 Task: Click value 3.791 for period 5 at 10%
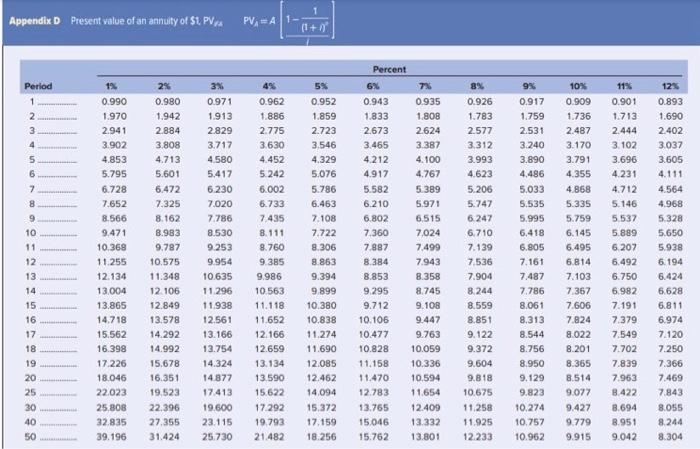coord(578,159)
